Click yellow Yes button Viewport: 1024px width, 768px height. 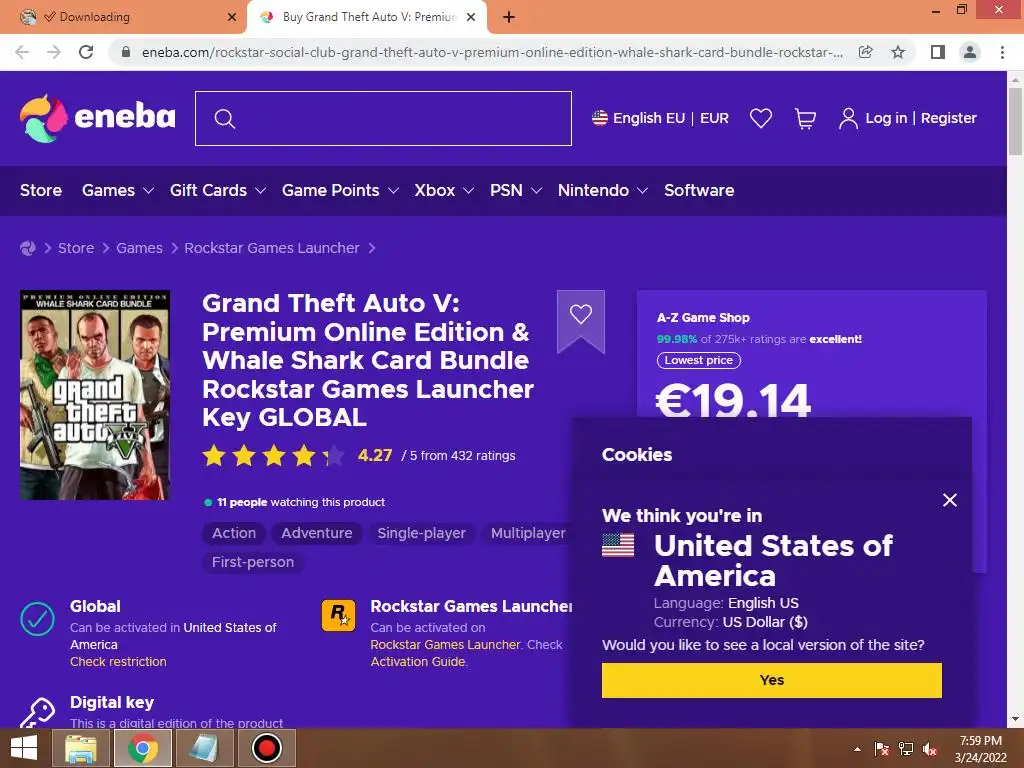(771, 680)
